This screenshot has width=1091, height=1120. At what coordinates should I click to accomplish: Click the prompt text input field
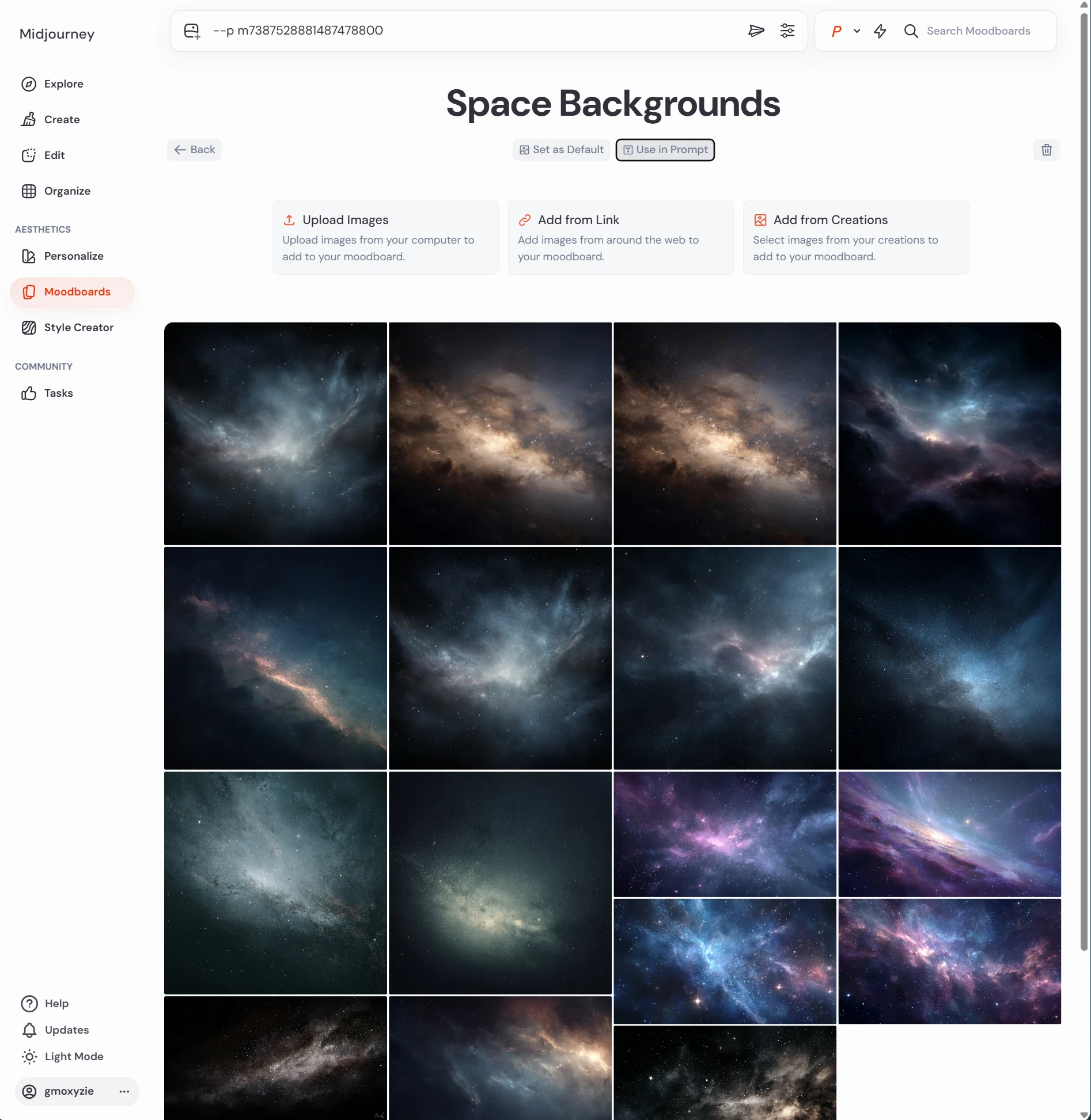(472, 31)
